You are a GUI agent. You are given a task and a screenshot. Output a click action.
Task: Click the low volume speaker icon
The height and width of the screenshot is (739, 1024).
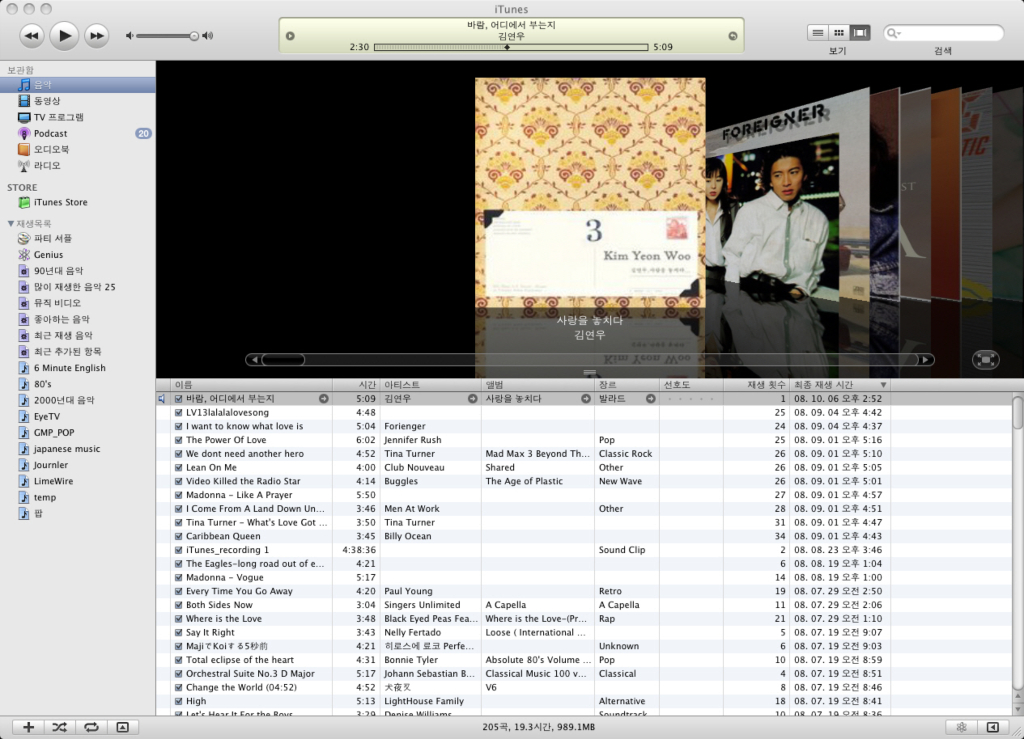[x=129, y=36]
